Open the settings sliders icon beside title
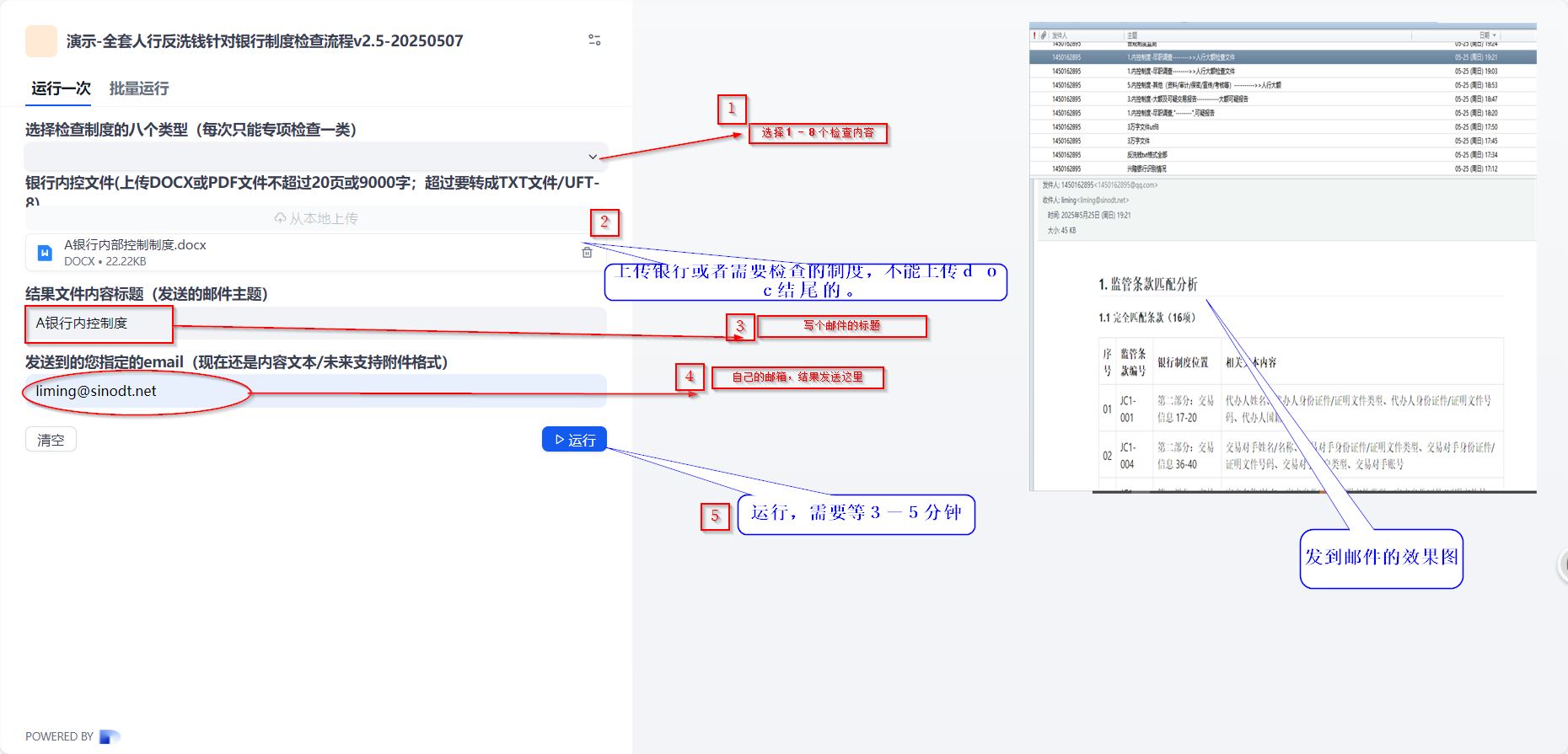 pos(594,40)
